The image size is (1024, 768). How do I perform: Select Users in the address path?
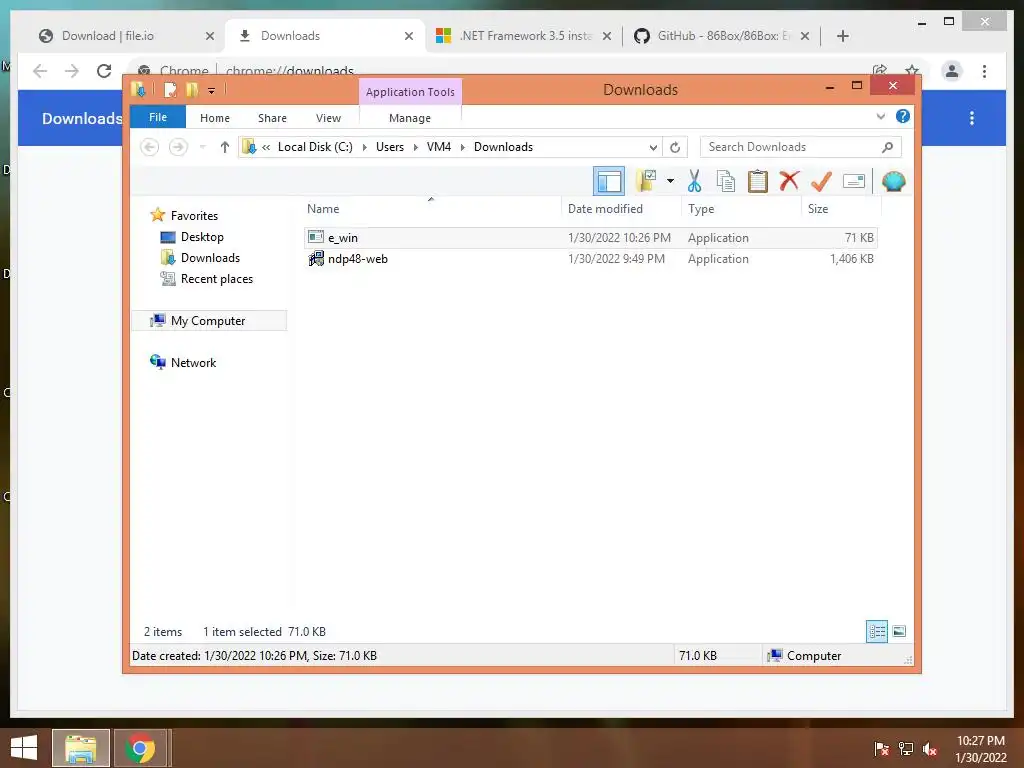pyautogui.click(x=390, y=147)
